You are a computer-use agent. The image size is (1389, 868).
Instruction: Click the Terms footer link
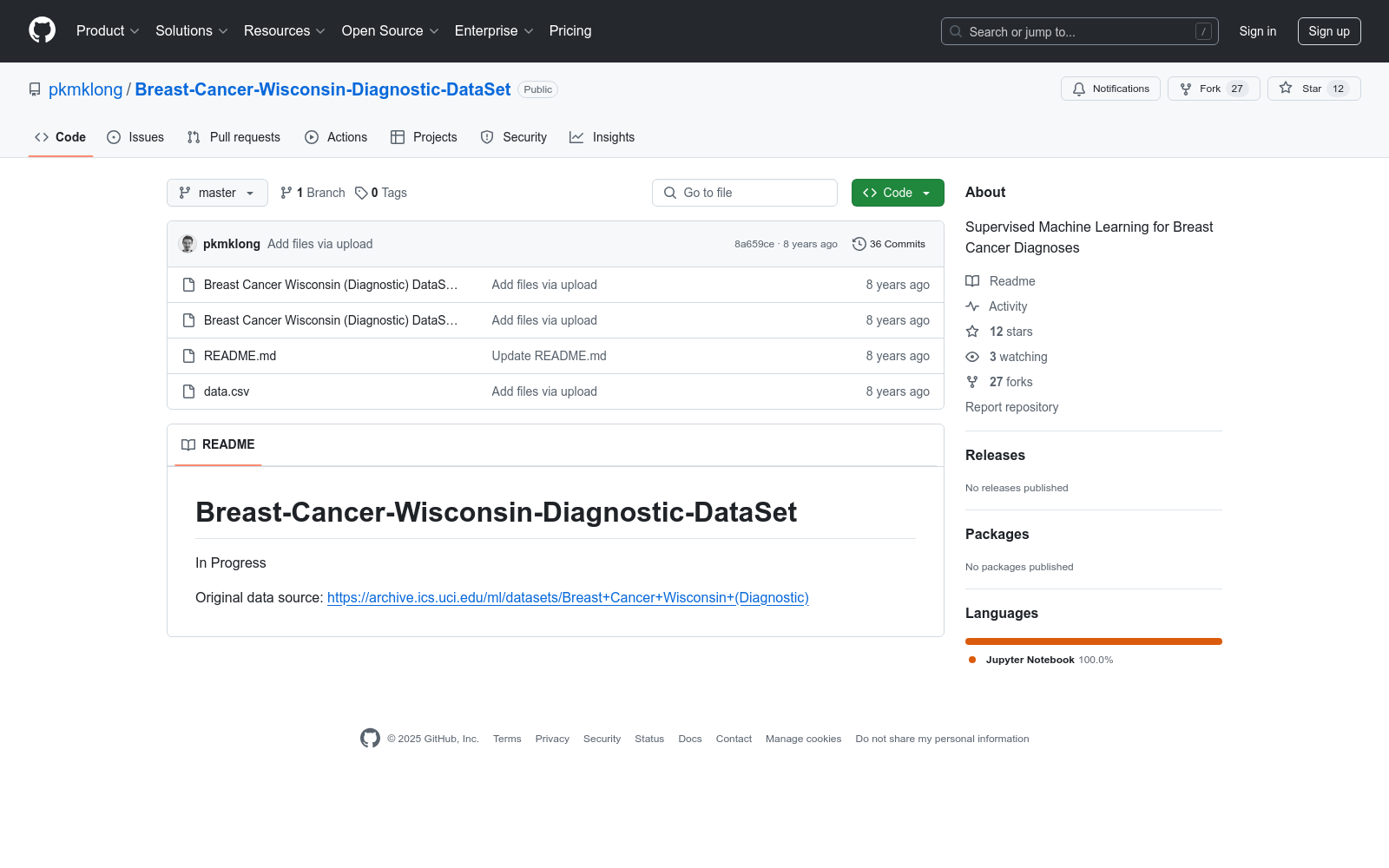pyautogui.click(x=507, y=739)
